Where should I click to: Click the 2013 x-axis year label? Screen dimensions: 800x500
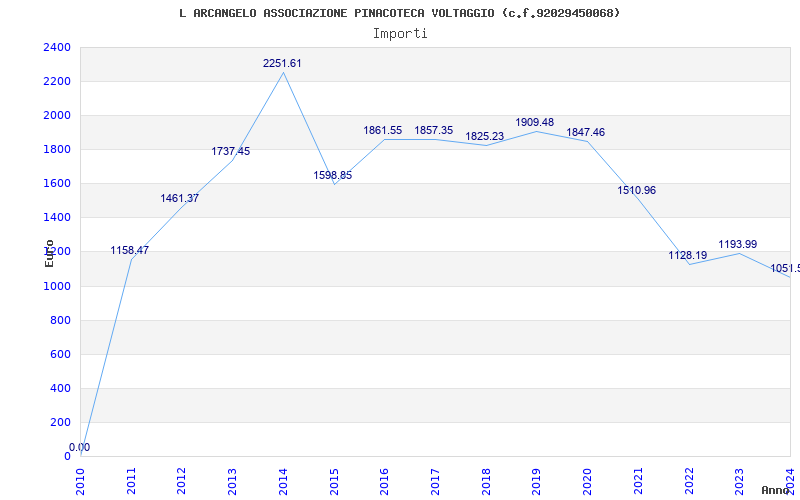[233, 481]
